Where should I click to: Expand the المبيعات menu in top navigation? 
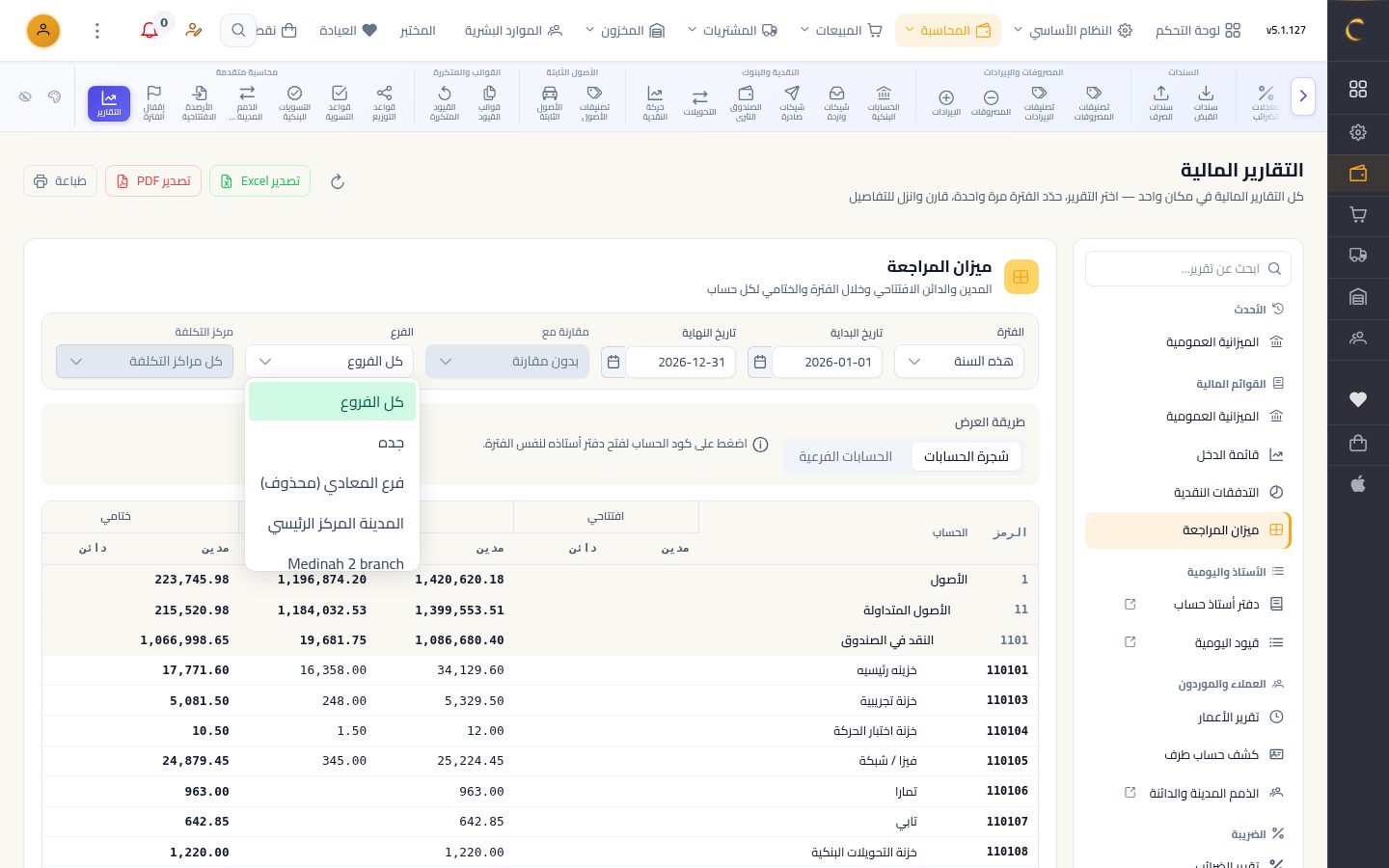click(842, 31)
